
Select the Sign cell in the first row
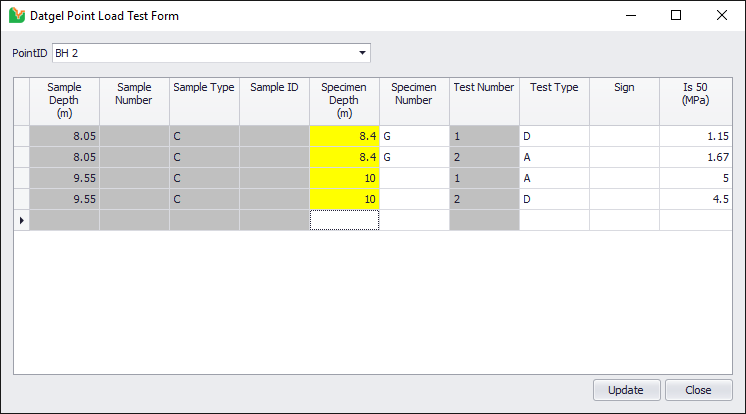(624, 136)
